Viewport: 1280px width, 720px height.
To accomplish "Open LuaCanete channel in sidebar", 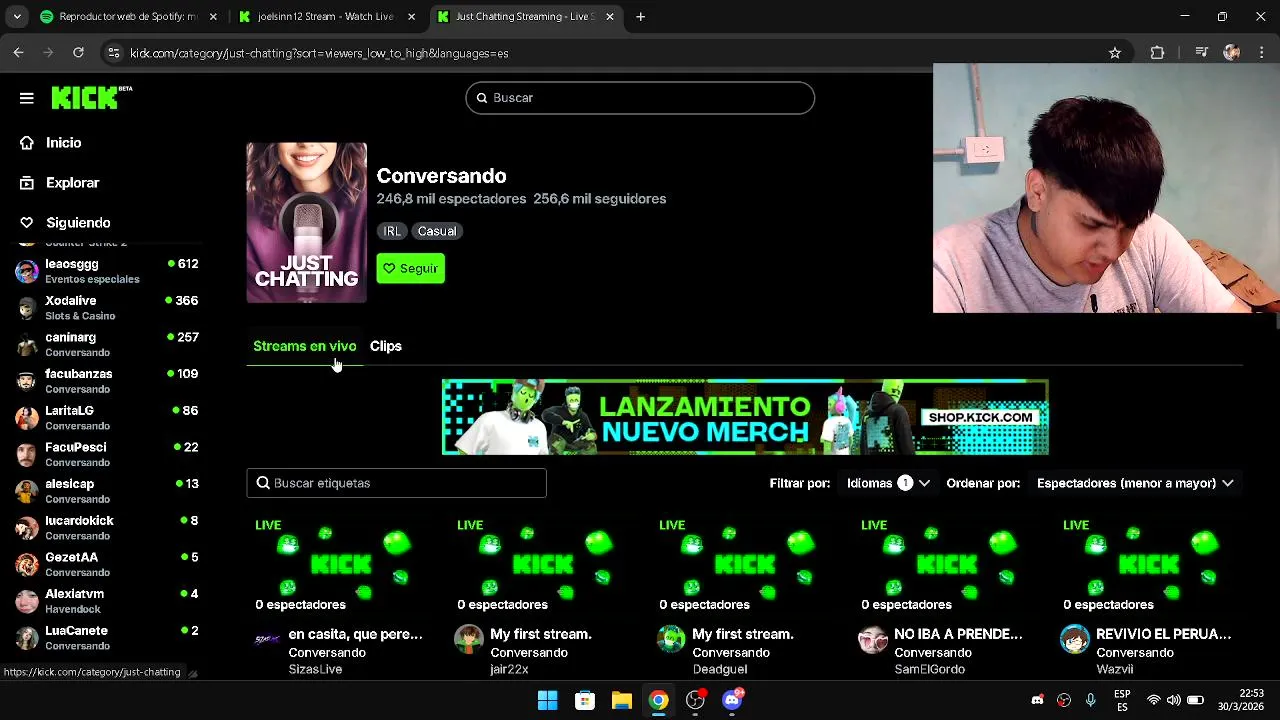I will (x=108, y=638).
